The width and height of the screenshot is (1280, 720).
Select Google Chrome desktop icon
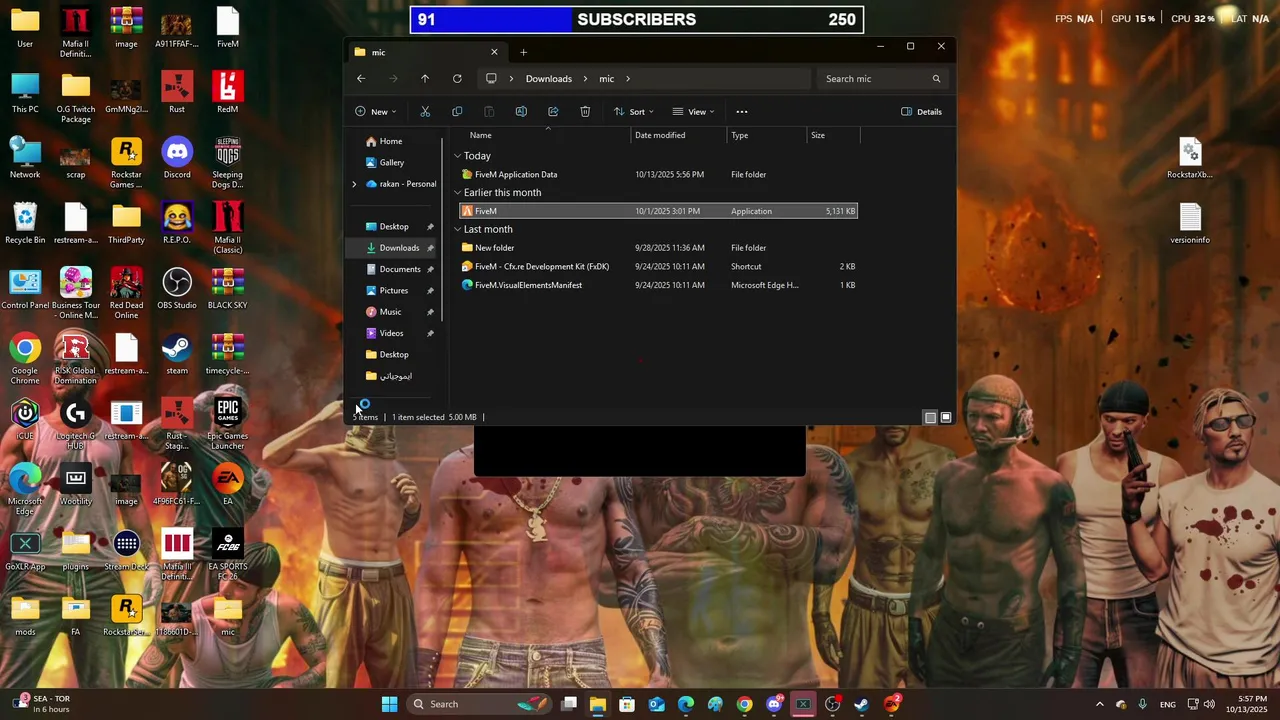[x=25, y=360]
